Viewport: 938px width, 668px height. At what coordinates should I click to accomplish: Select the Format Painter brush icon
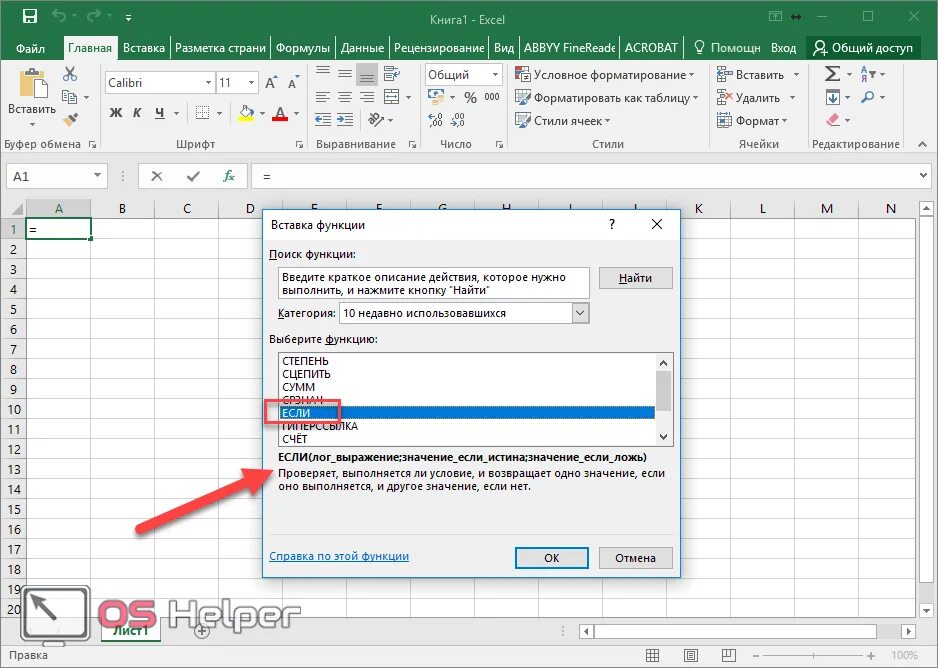pyautogui.click(x=71, y=120)
